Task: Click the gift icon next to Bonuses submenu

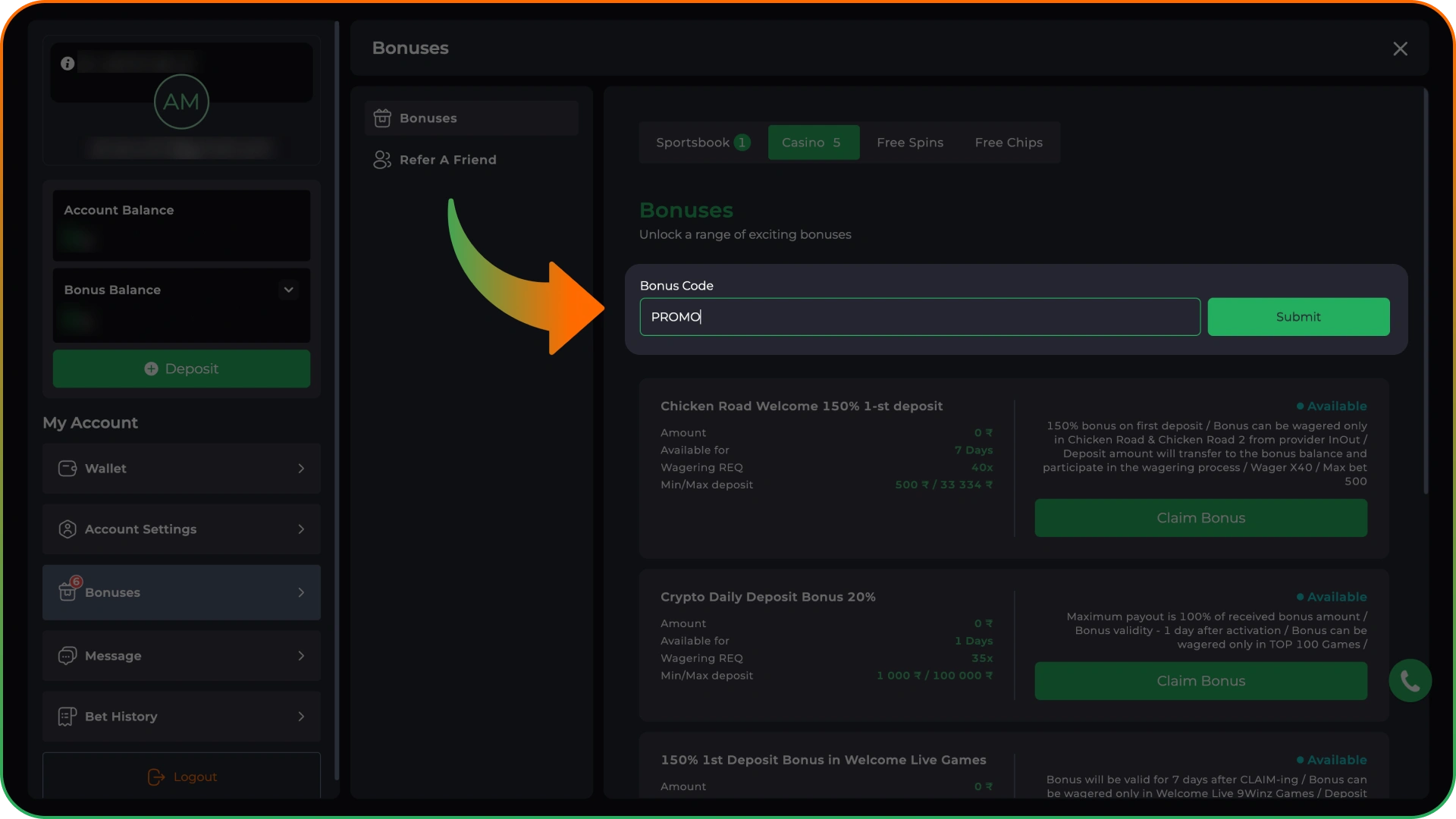Action: [x=382, y=118]
